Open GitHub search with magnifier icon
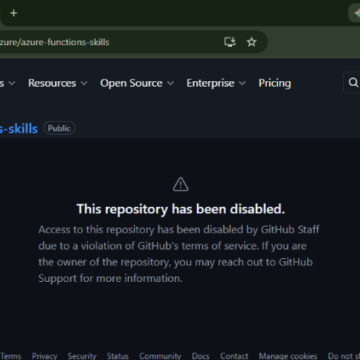 [353, 82]
